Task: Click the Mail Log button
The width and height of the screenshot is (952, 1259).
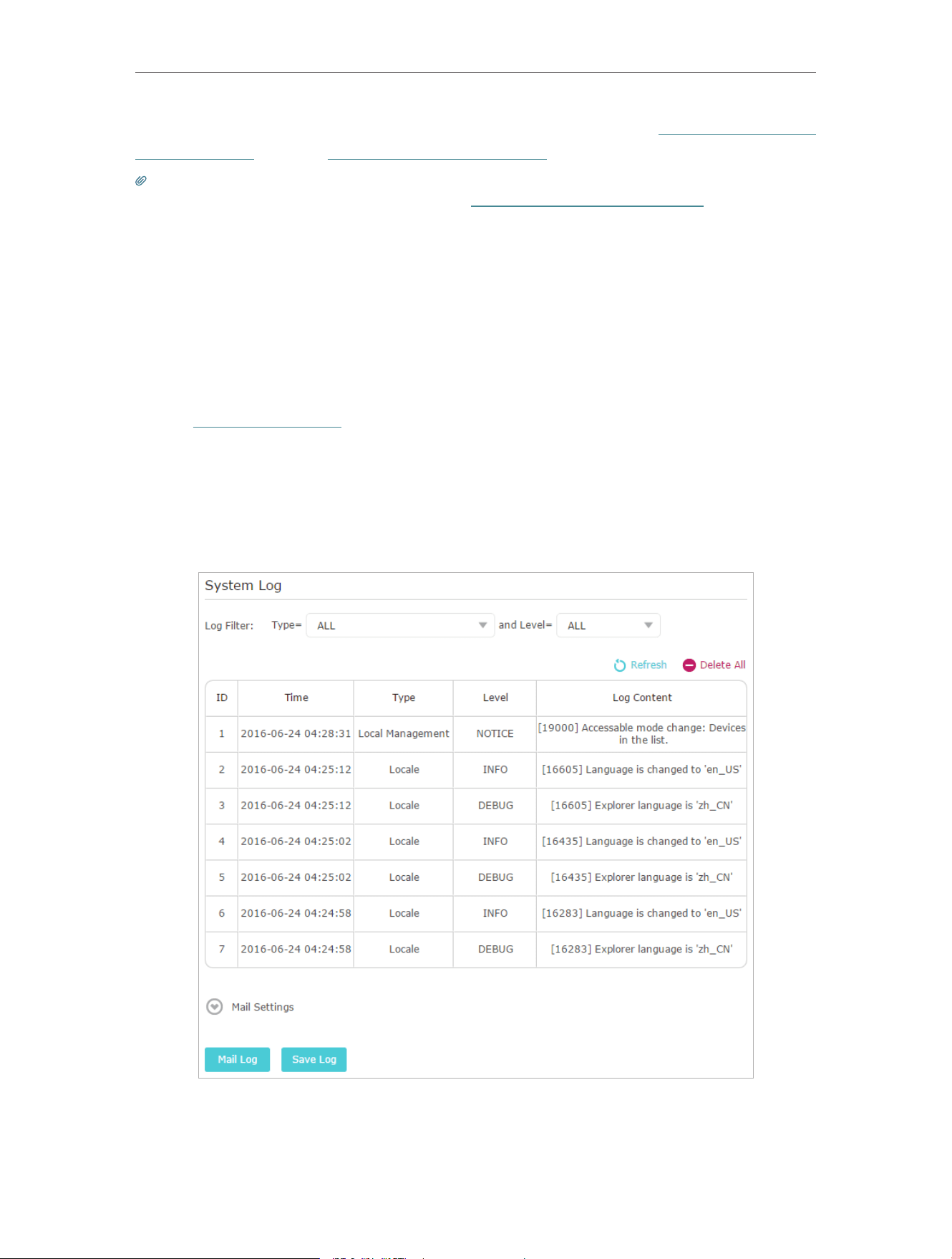Action: [x=237, y=1059]
